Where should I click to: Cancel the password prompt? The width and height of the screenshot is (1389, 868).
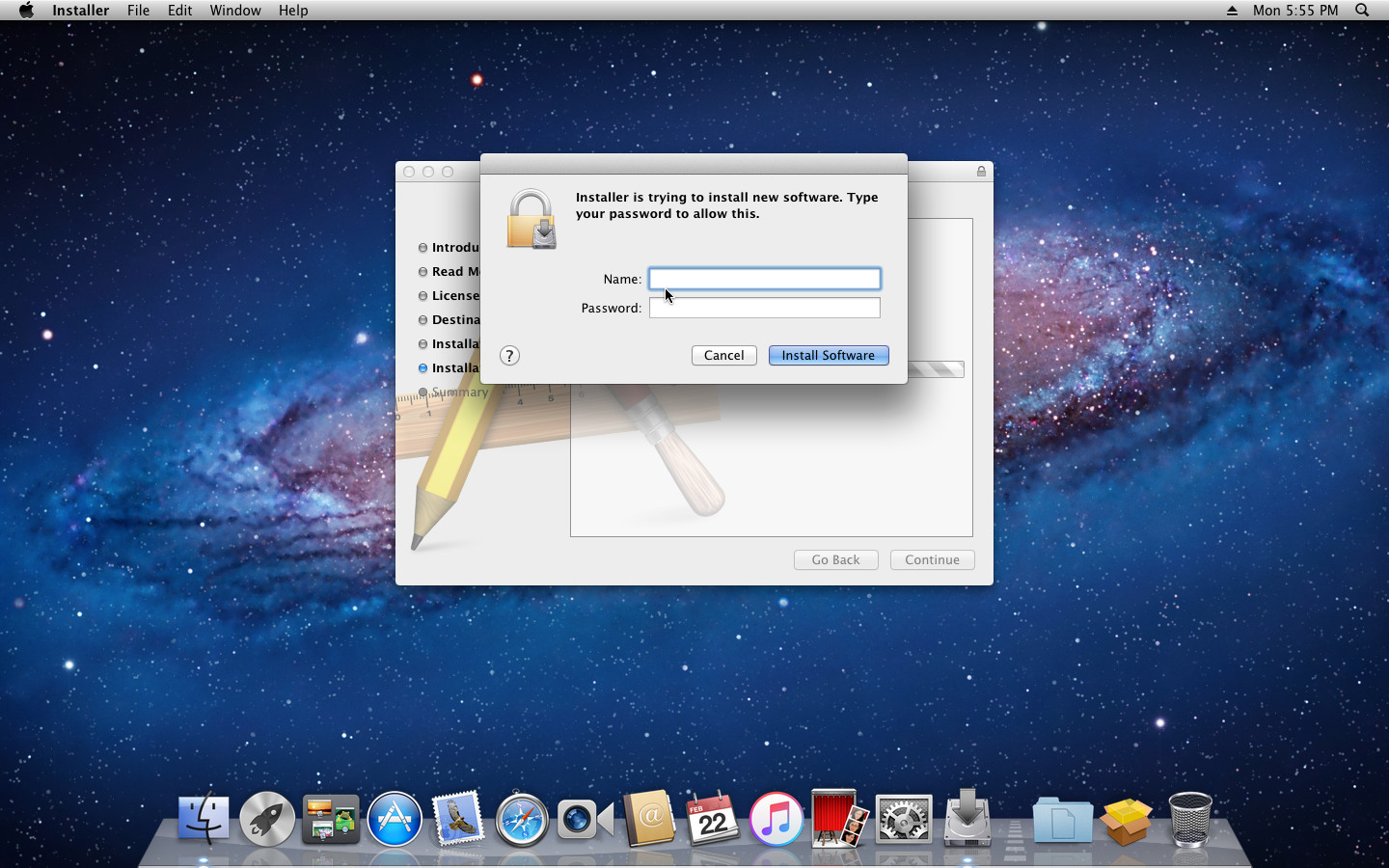(723, 356)
